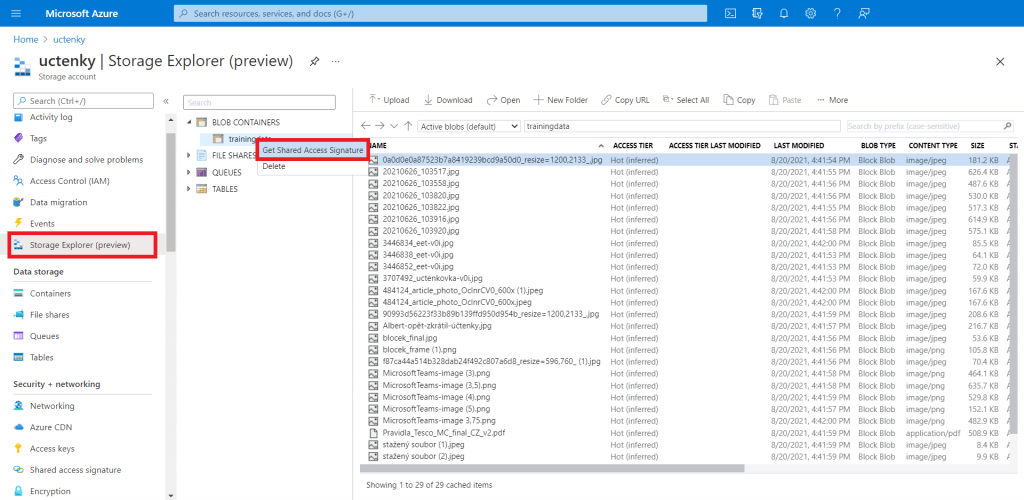Screen dimensions: 1024x500
Task: Expand the QUEUES tree node
Action: coord(188,172)
